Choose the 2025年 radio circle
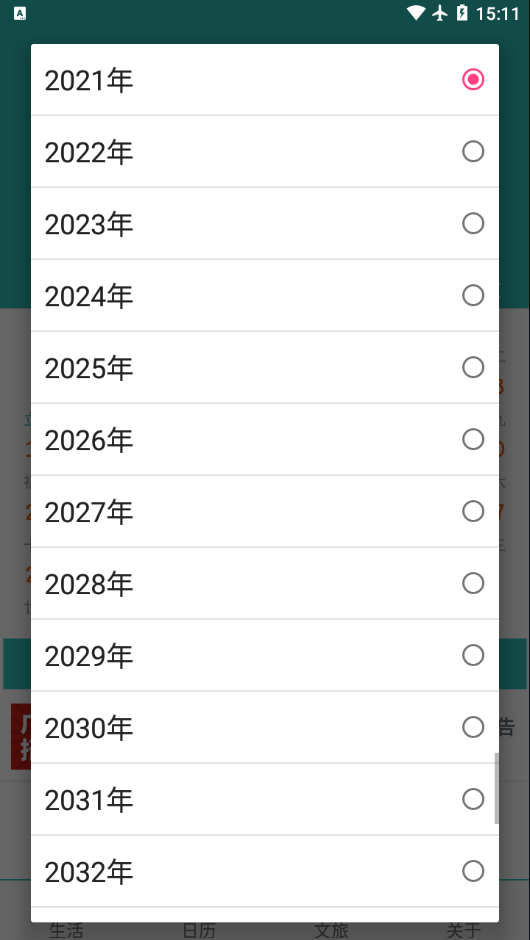 [472, 367]
